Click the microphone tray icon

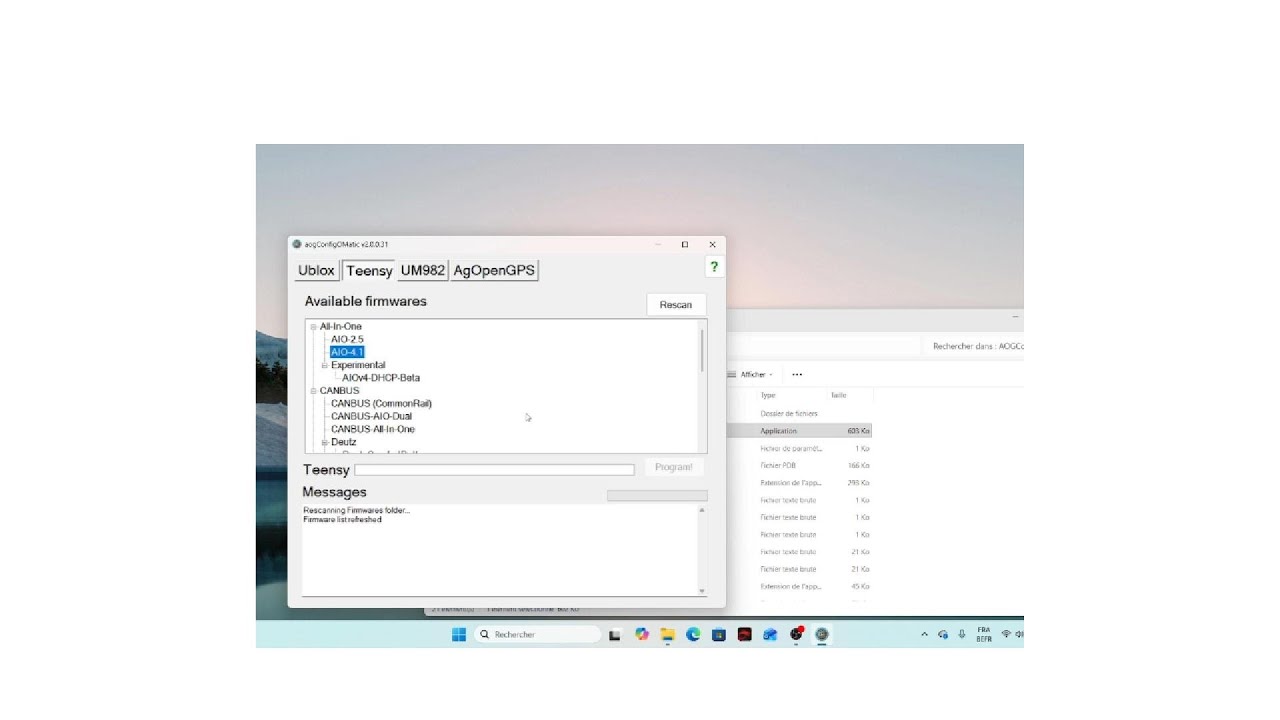[962, 634]
